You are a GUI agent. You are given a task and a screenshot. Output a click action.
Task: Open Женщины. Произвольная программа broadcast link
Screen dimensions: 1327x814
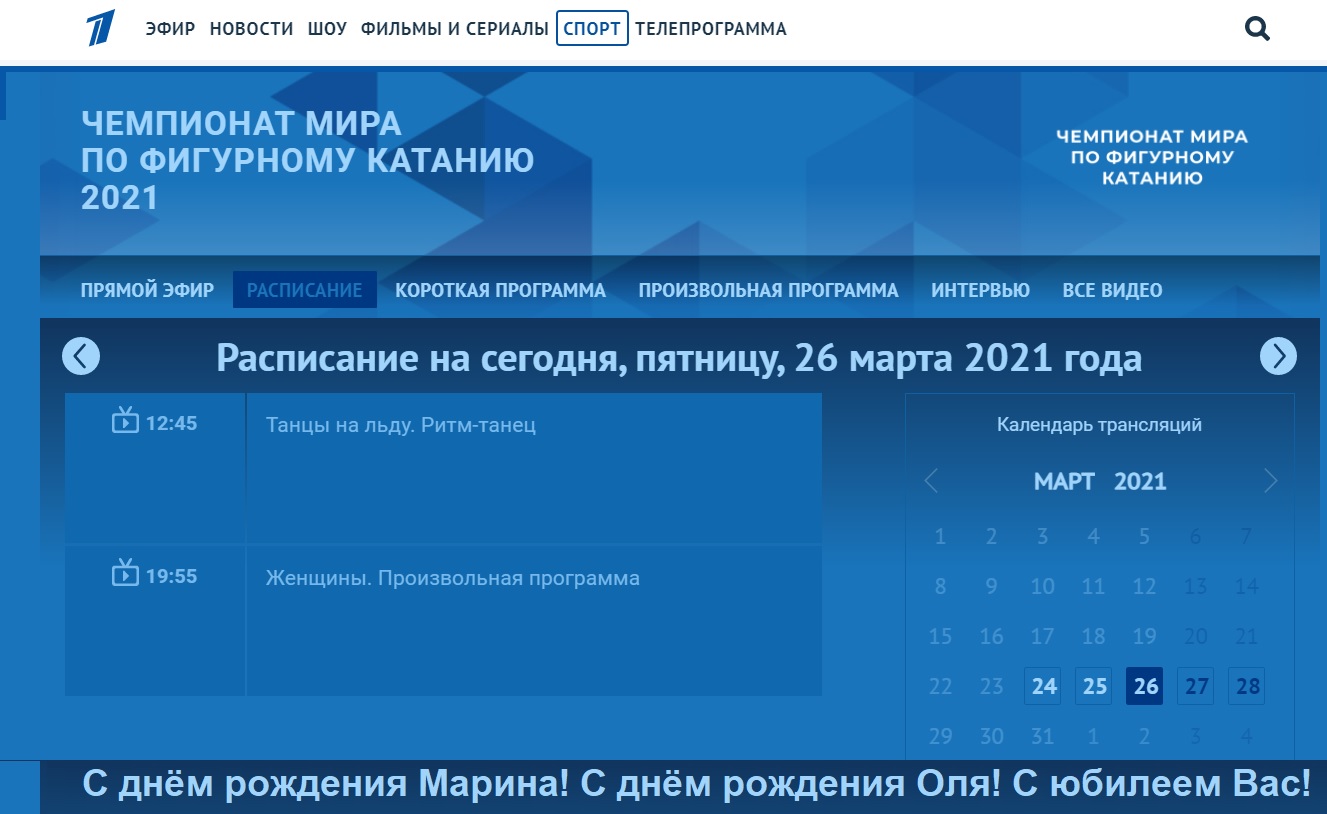point(452,578)
